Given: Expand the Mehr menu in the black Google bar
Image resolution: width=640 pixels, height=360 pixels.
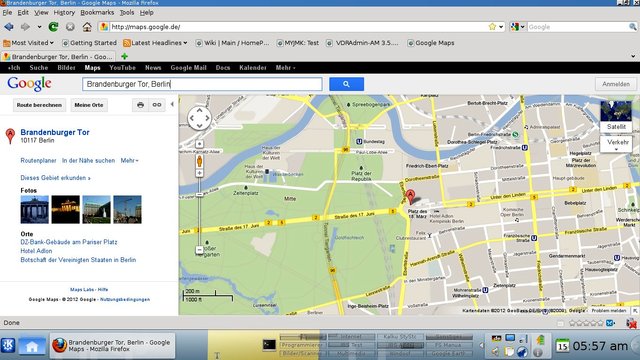Looking at the screenshot, I should tap(285, 68).
